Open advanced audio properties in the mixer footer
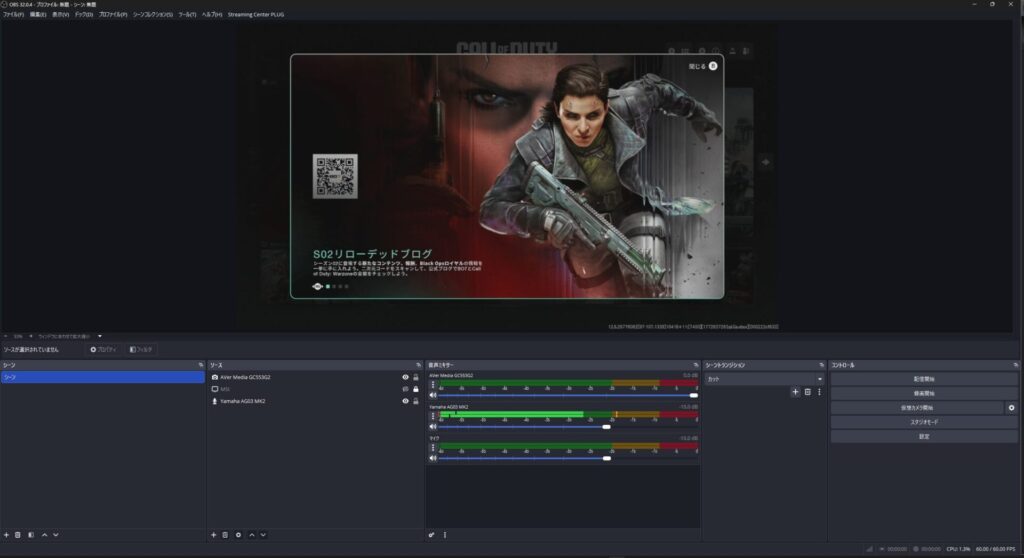This screenshot has width=1024, height=558. pos(431,535)
